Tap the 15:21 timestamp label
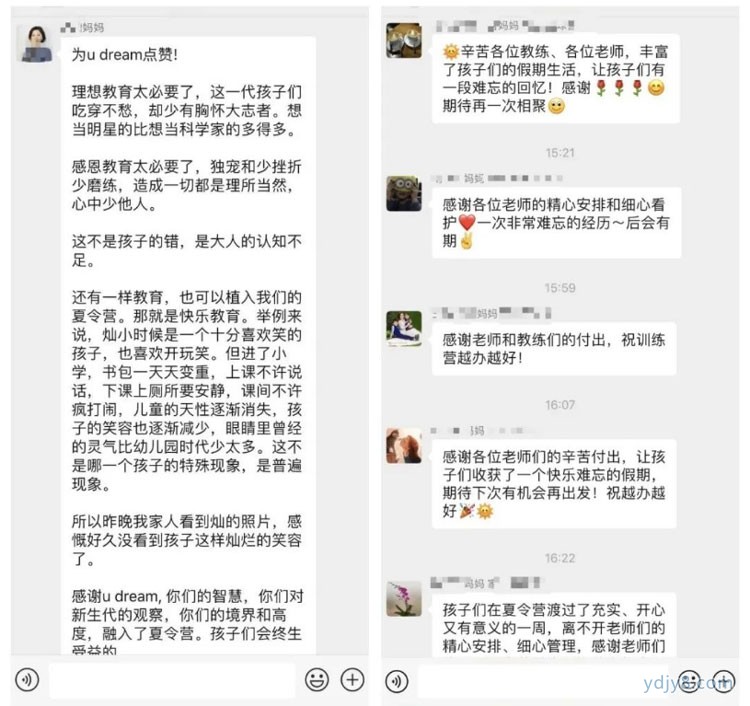 click(x=560, y=153)
